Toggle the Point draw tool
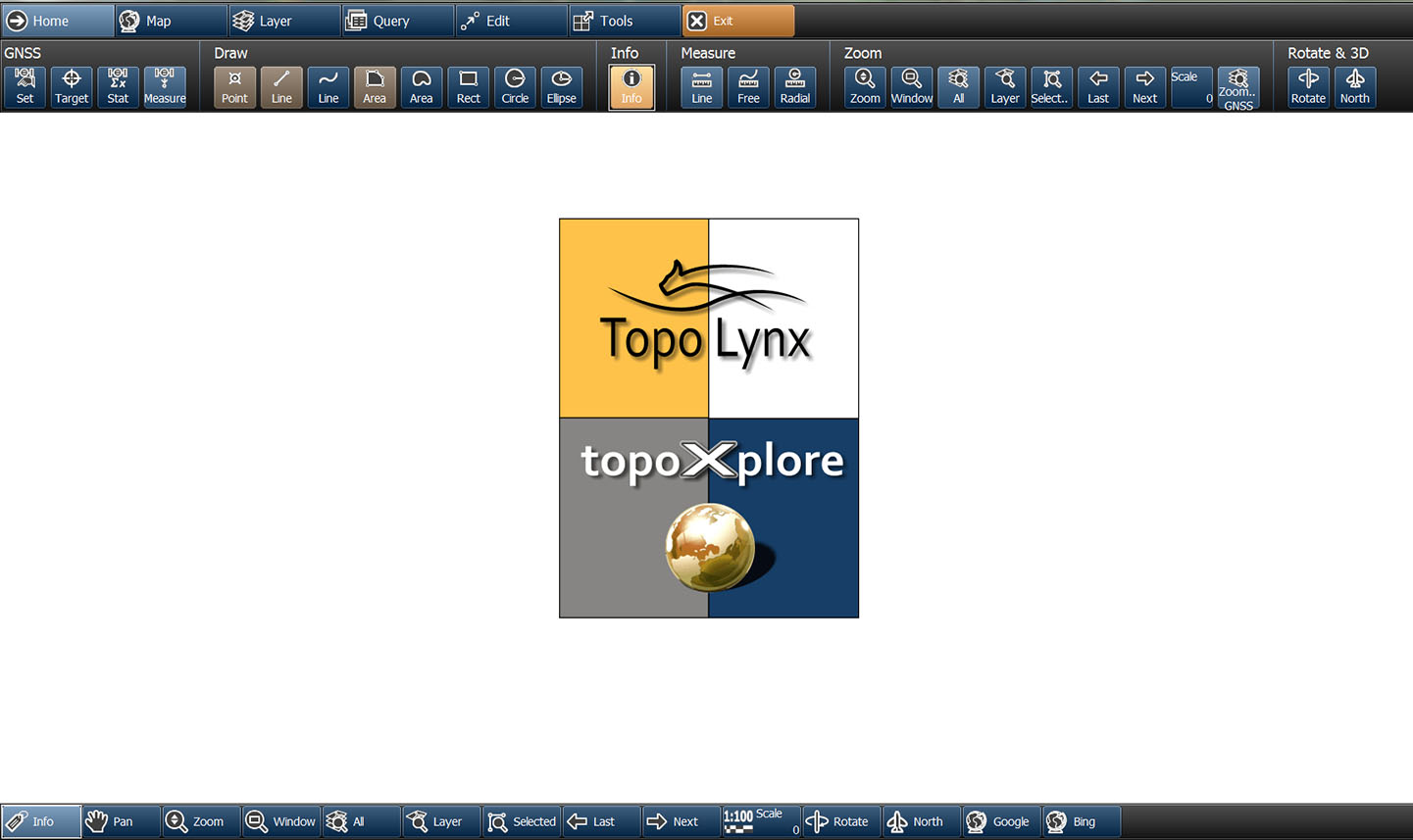The height and width of the screenshot is (840, 1413). 234,86
